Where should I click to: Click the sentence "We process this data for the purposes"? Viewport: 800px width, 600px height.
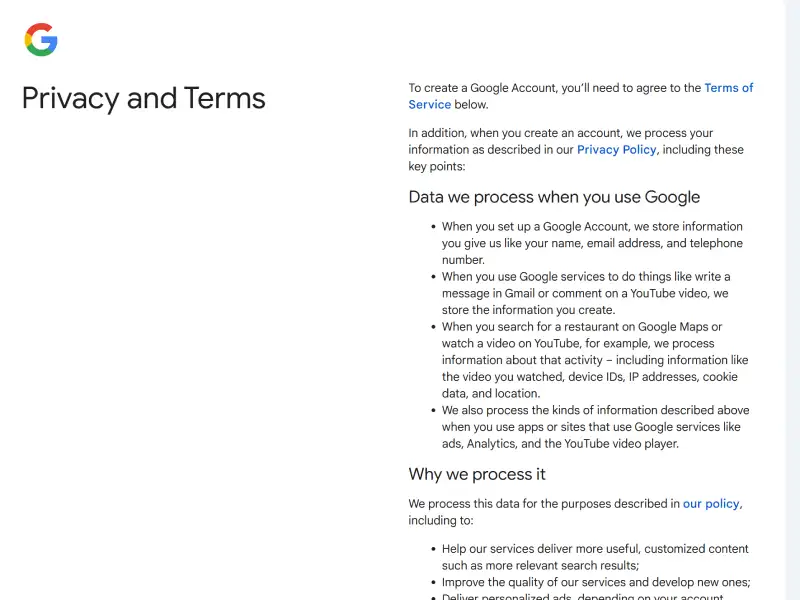tap(544, 504)
